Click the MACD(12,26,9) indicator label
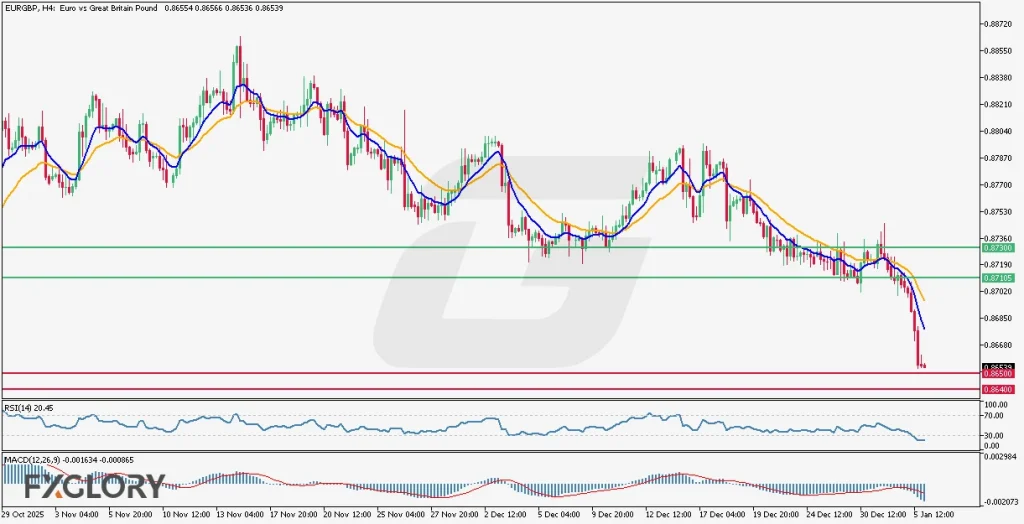The image size is (1024, 524). point(69,460)
